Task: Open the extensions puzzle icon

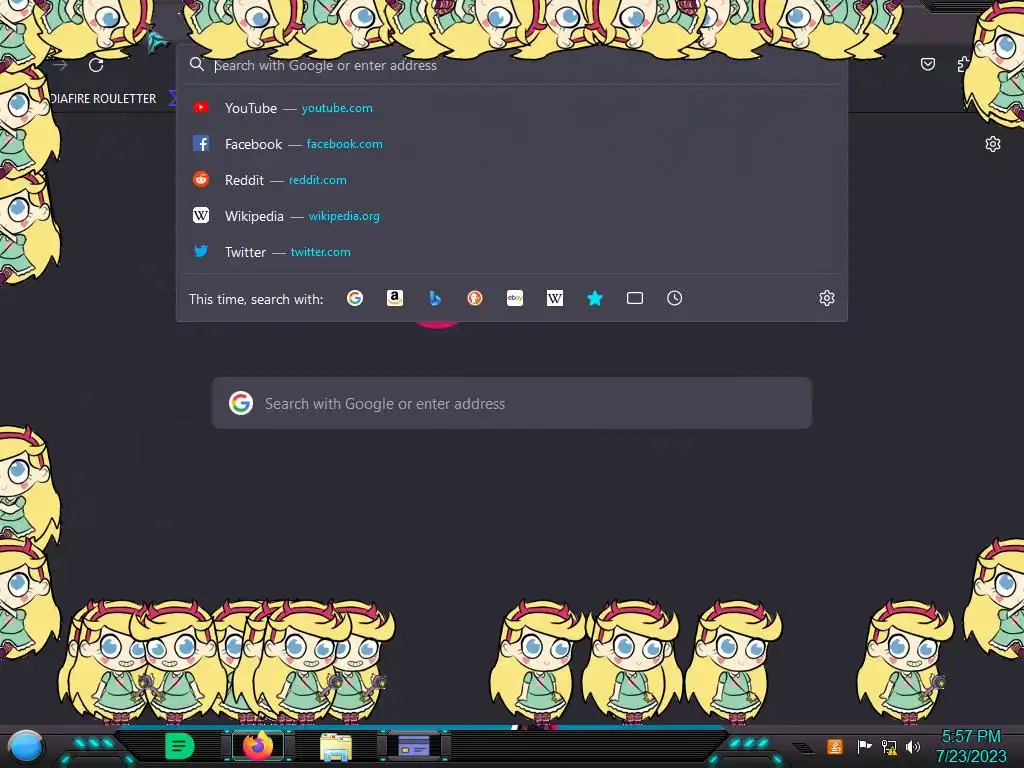Action: 963,64
